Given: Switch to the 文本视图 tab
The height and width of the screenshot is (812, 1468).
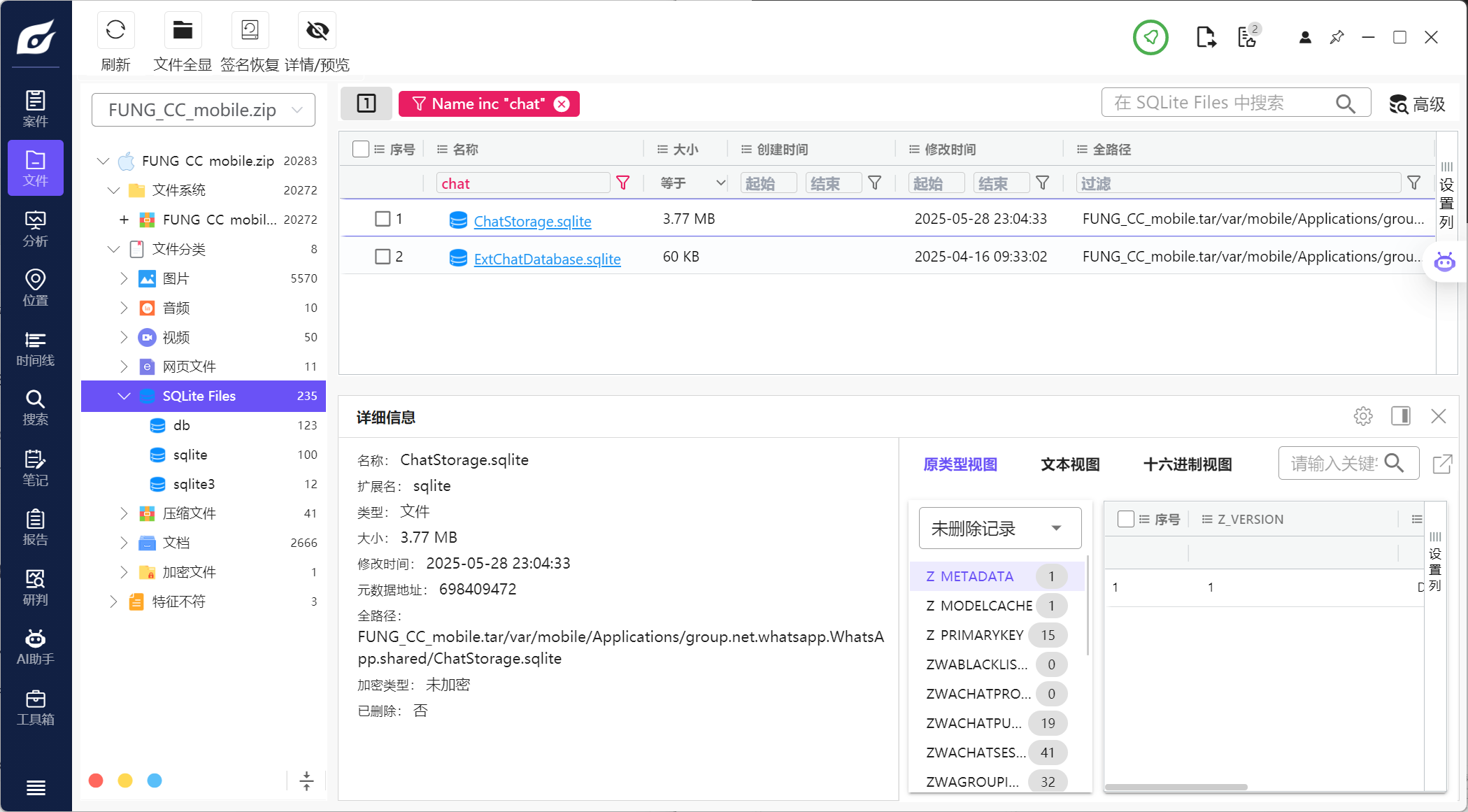Looking at the screenshot, I should tap(1070, 464).
